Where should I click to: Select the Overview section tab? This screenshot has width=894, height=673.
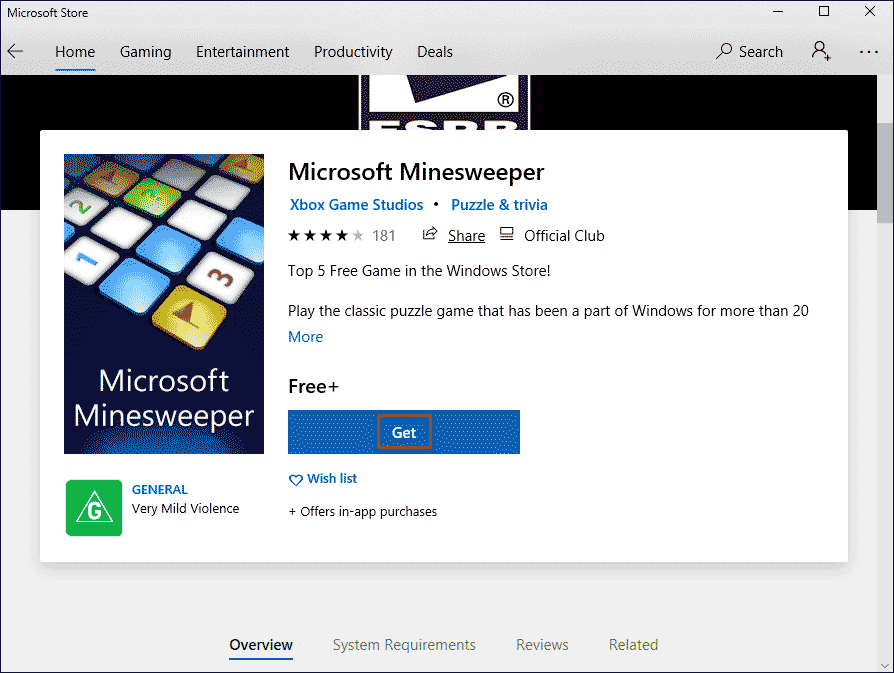(261, 645)
